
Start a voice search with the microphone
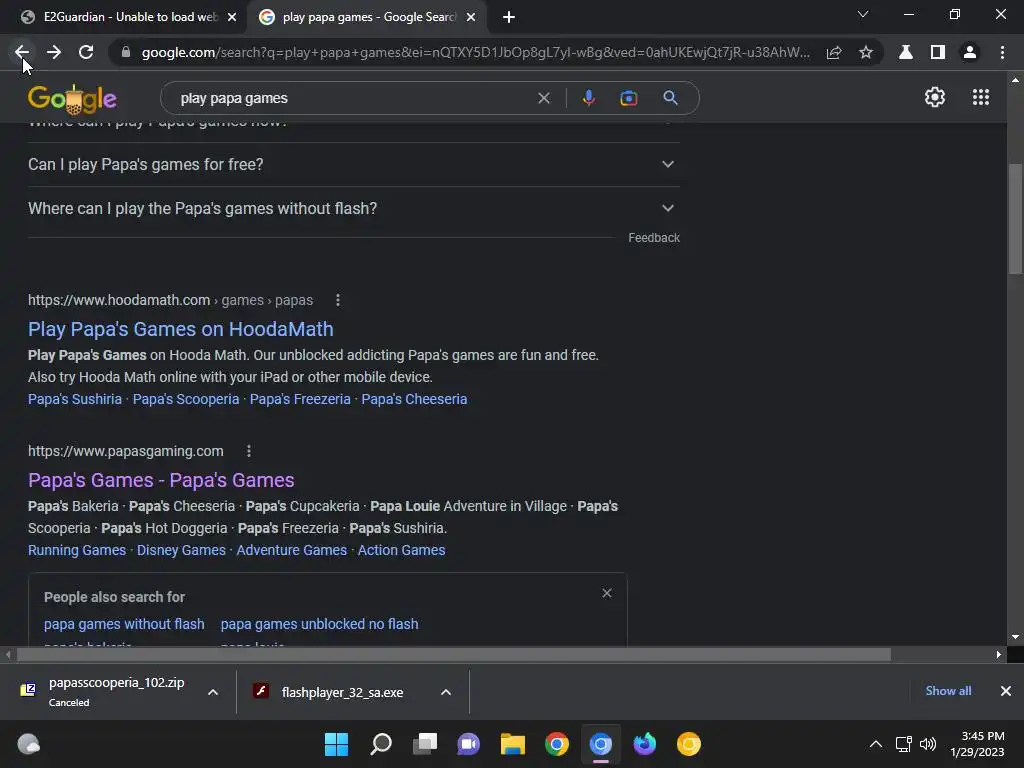[x=588, y=98]
